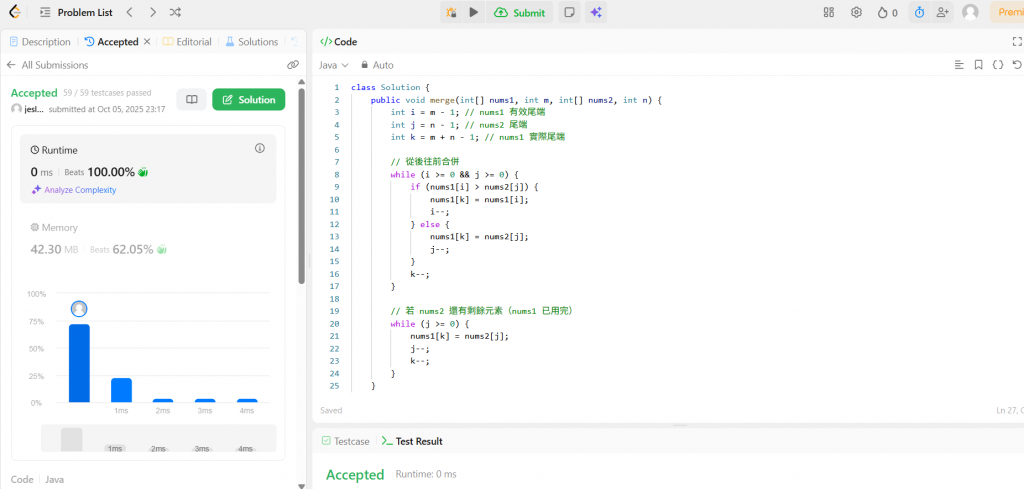Click user avatar marker on chart

click(79, 309)
